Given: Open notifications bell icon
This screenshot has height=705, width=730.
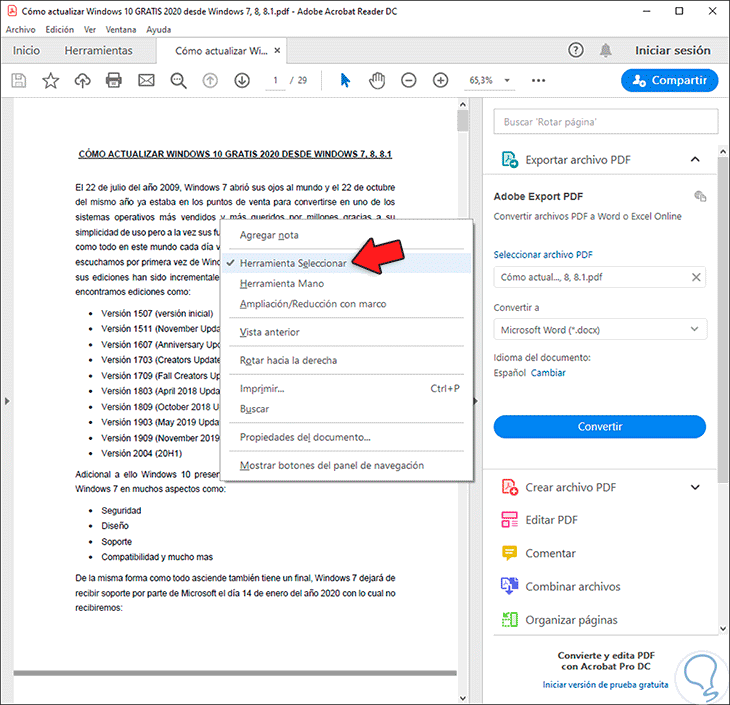Looking at the screenshot, I should pyautogui.click(x=605, y=50).
